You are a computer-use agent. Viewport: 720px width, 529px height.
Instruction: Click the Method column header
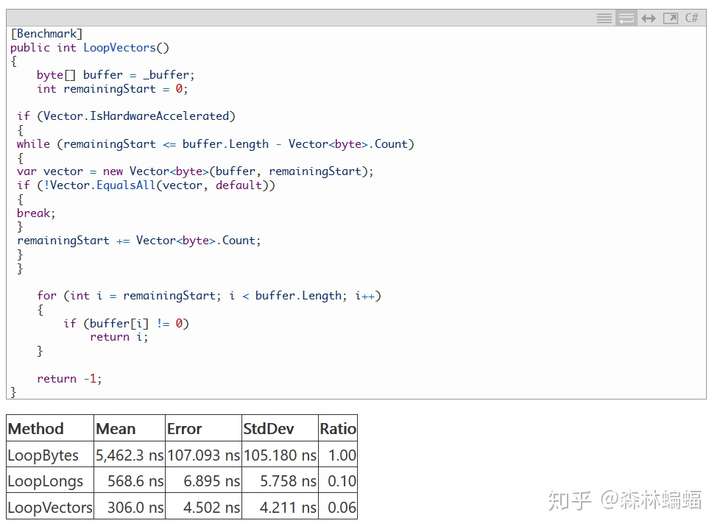[x=36, y=428]
